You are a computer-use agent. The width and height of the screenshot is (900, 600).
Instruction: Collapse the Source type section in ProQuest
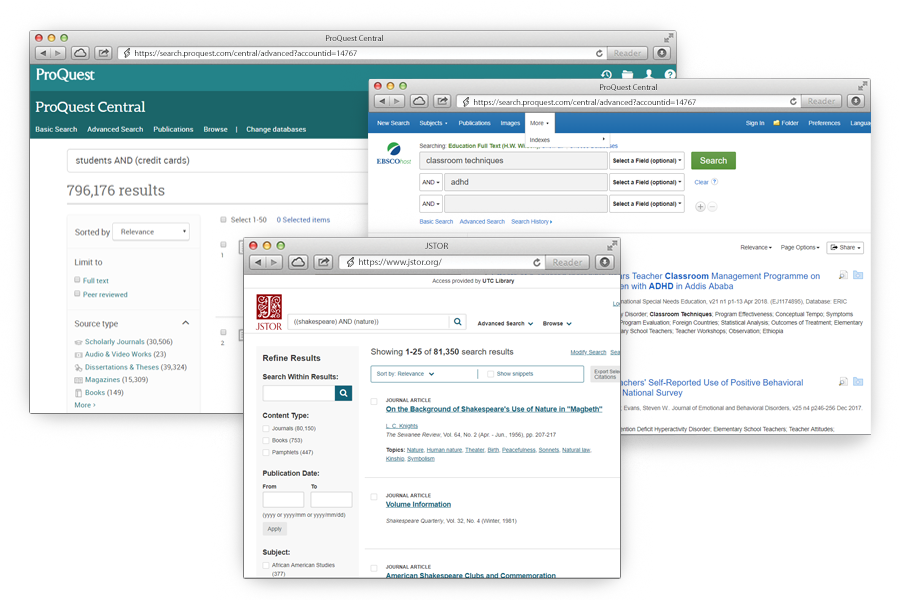tap(185, 323)
